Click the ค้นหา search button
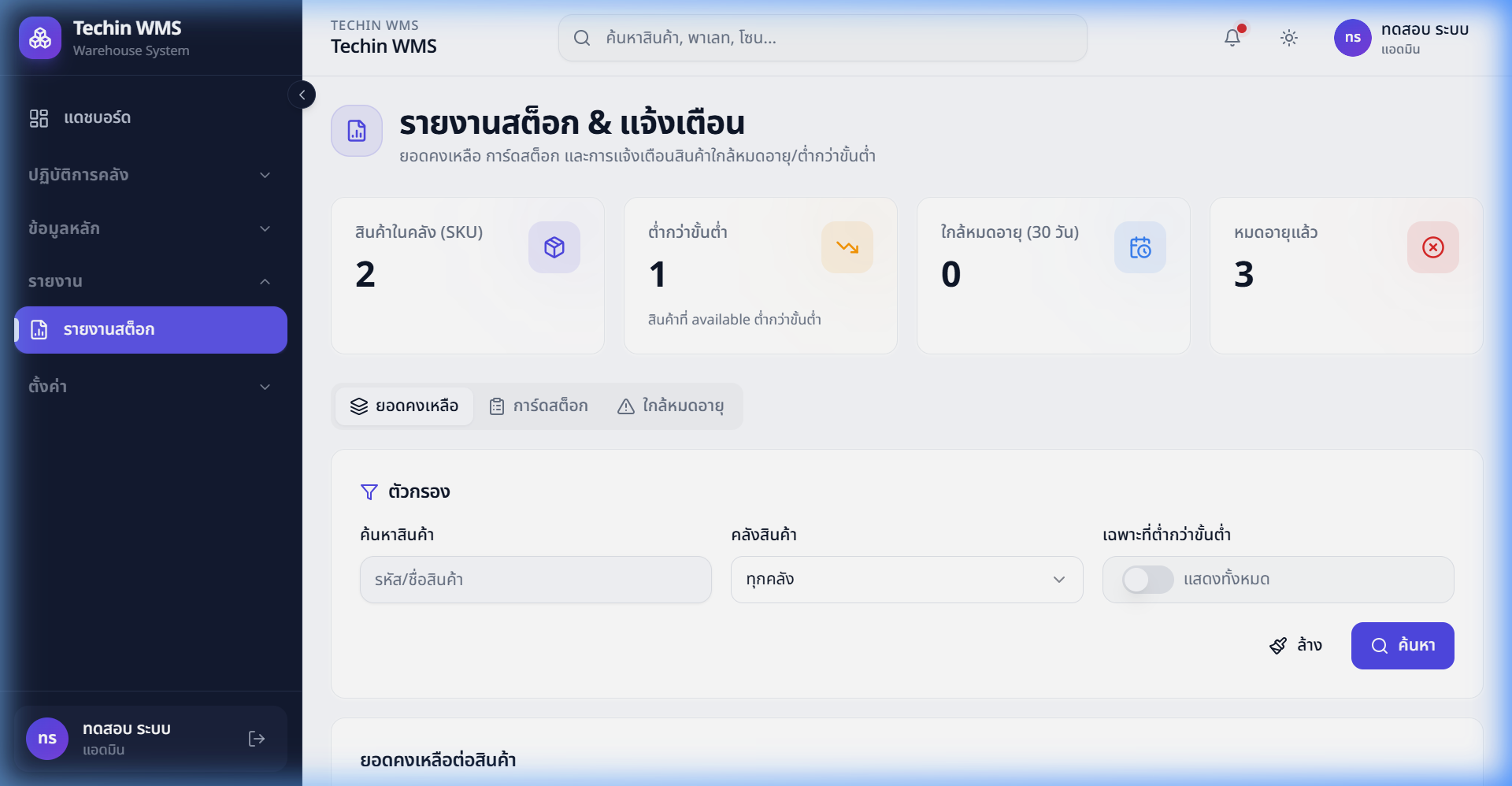 coord(1403,646)
